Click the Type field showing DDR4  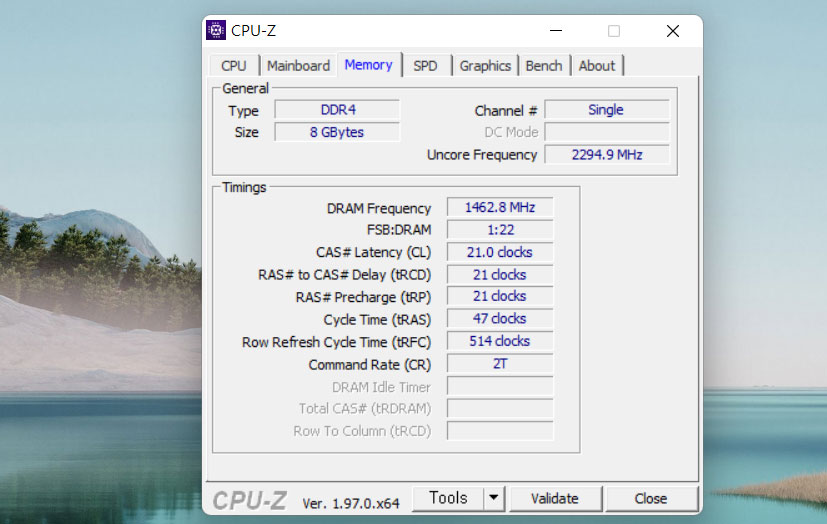tap(338, 110)
